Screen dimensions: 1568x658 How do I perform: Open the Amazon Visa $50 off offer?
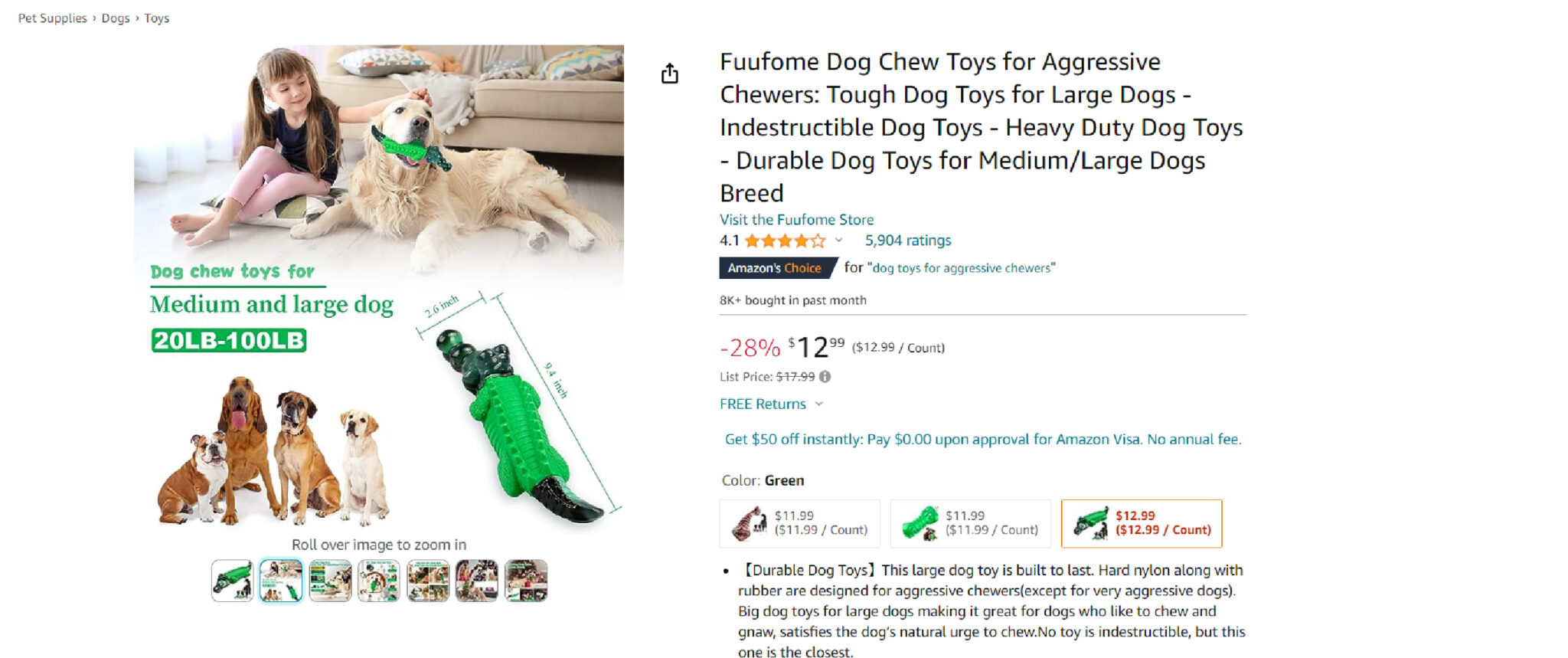click(x=983, y=439)
